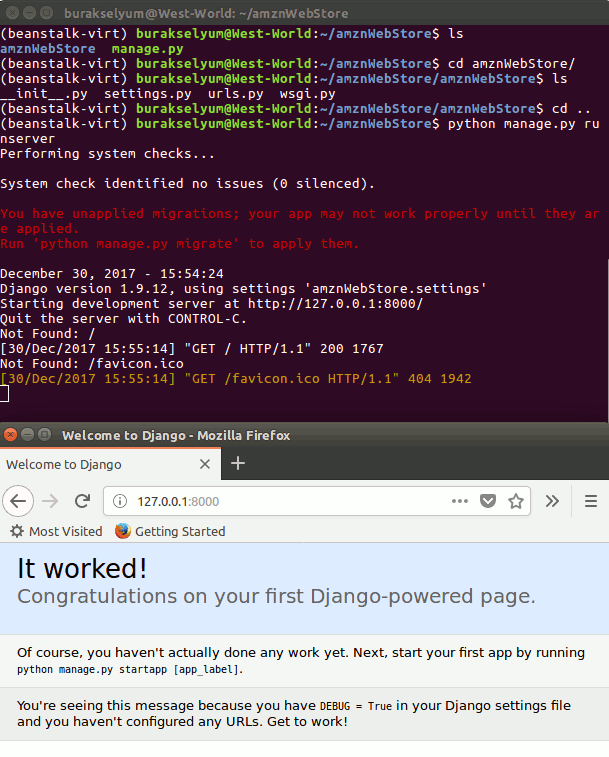This screenshot has height=757, width=609.
Task: Maximize the Firefox window
Action: (44, 435)
